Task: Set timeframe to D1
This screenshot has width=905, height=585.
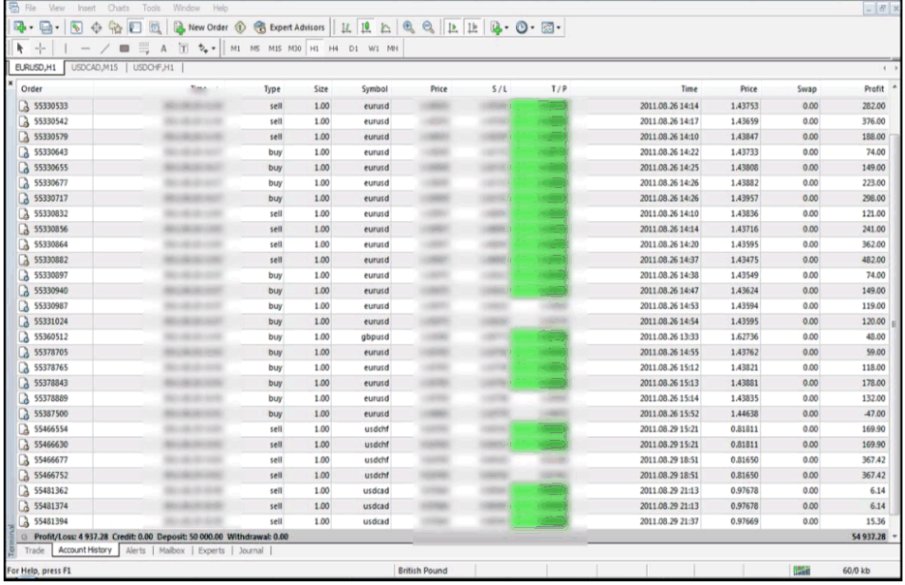Action: [x=353, y=48]
